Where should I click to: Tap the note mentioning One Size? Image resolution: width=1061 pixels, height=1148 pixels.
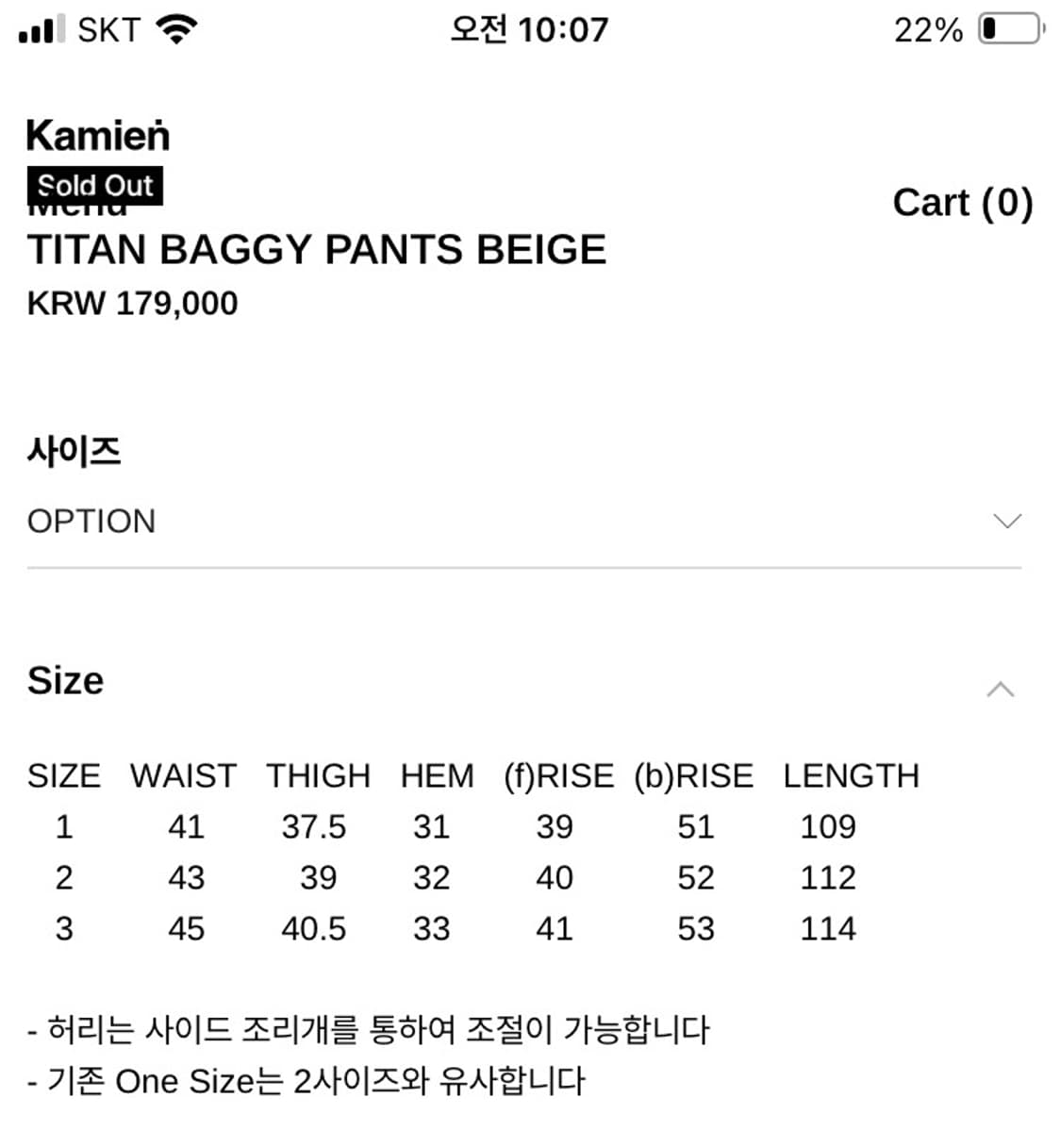coord(307,1081)
